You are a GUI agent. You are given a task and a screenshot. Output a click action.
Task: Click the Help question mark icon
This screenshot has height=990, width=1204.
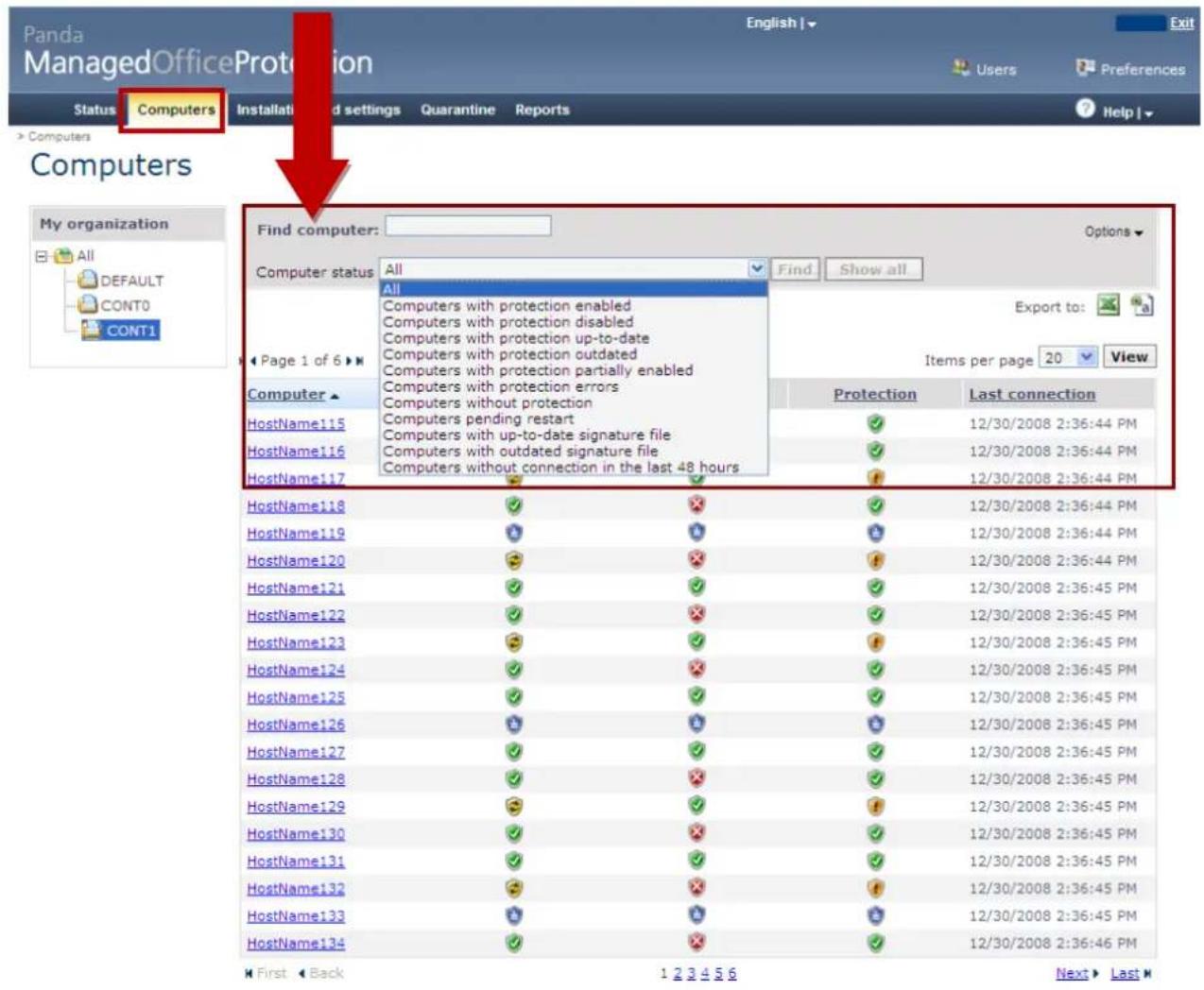(x=1085, y=109)
